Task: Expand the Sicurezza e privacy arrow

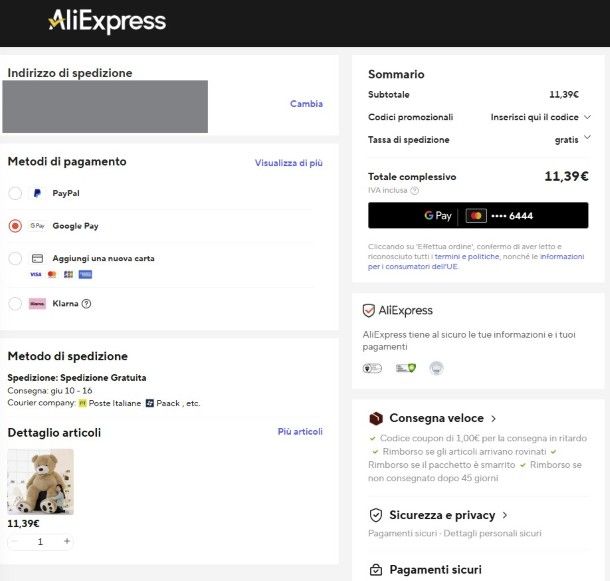Action: click(x=505, y=516)
